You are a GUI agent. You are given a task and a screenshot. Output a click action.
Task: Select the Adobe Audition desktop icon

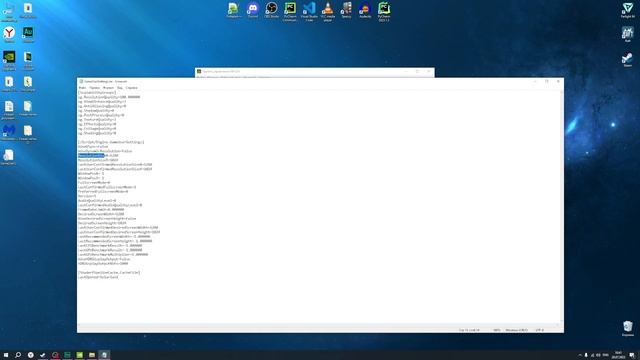pos(28,34)
